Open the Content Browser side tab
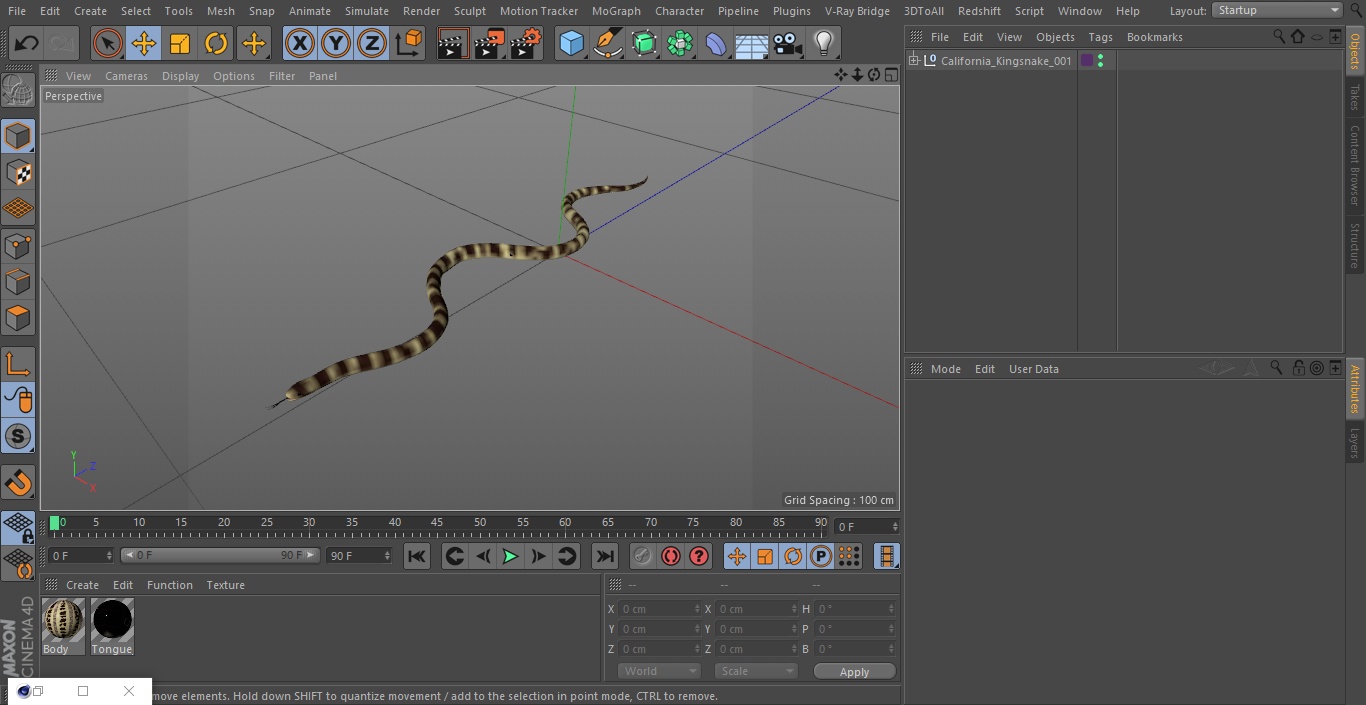 (1355, 164)
